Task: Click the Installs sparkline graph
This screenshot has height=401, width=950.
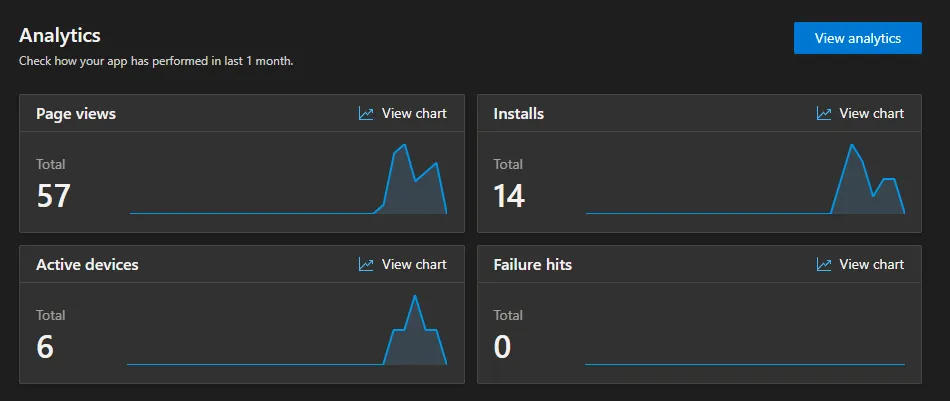Action: [x=860, y=185]
